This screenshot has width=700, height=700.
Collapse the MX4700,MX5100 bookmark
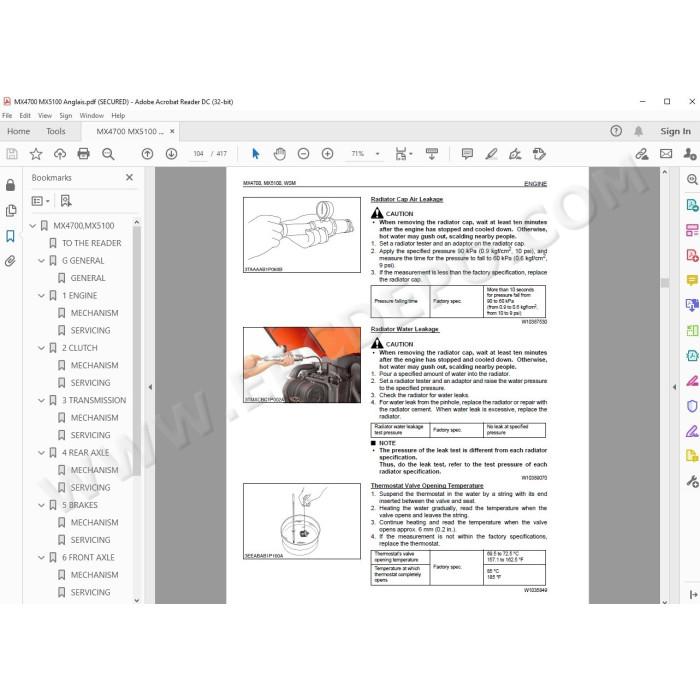click(x=33, y=226)
